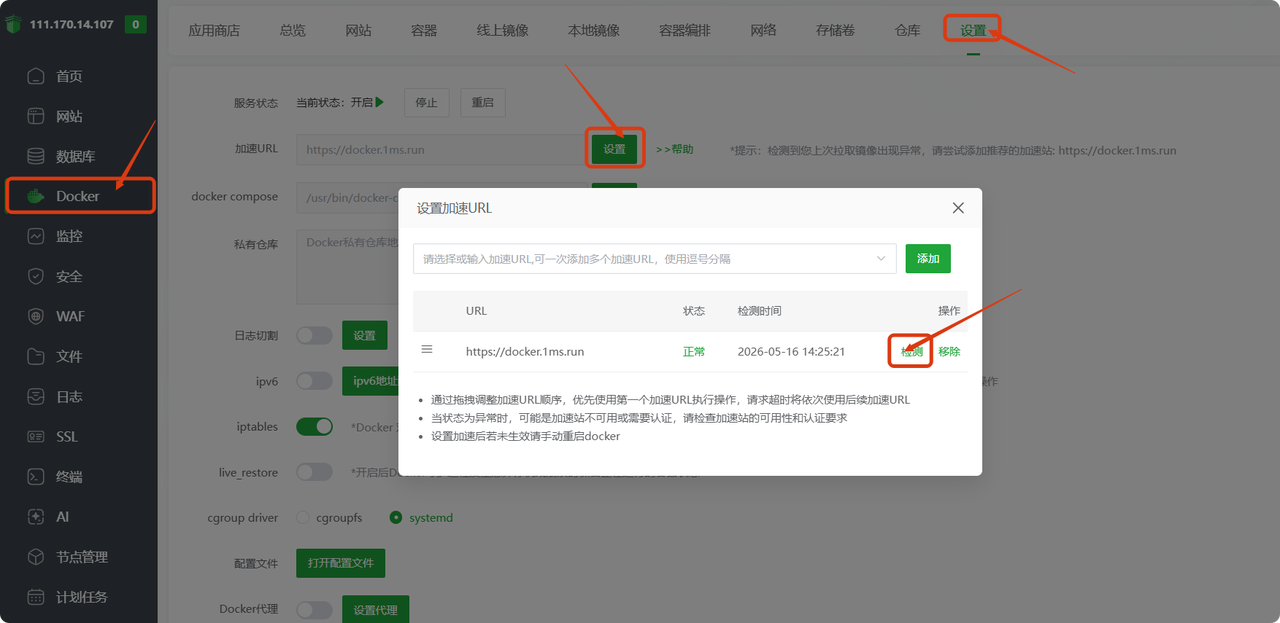The image size is (1280, 623).
Task: Click the 设置代理 button
Action: [x=375, y=609]
